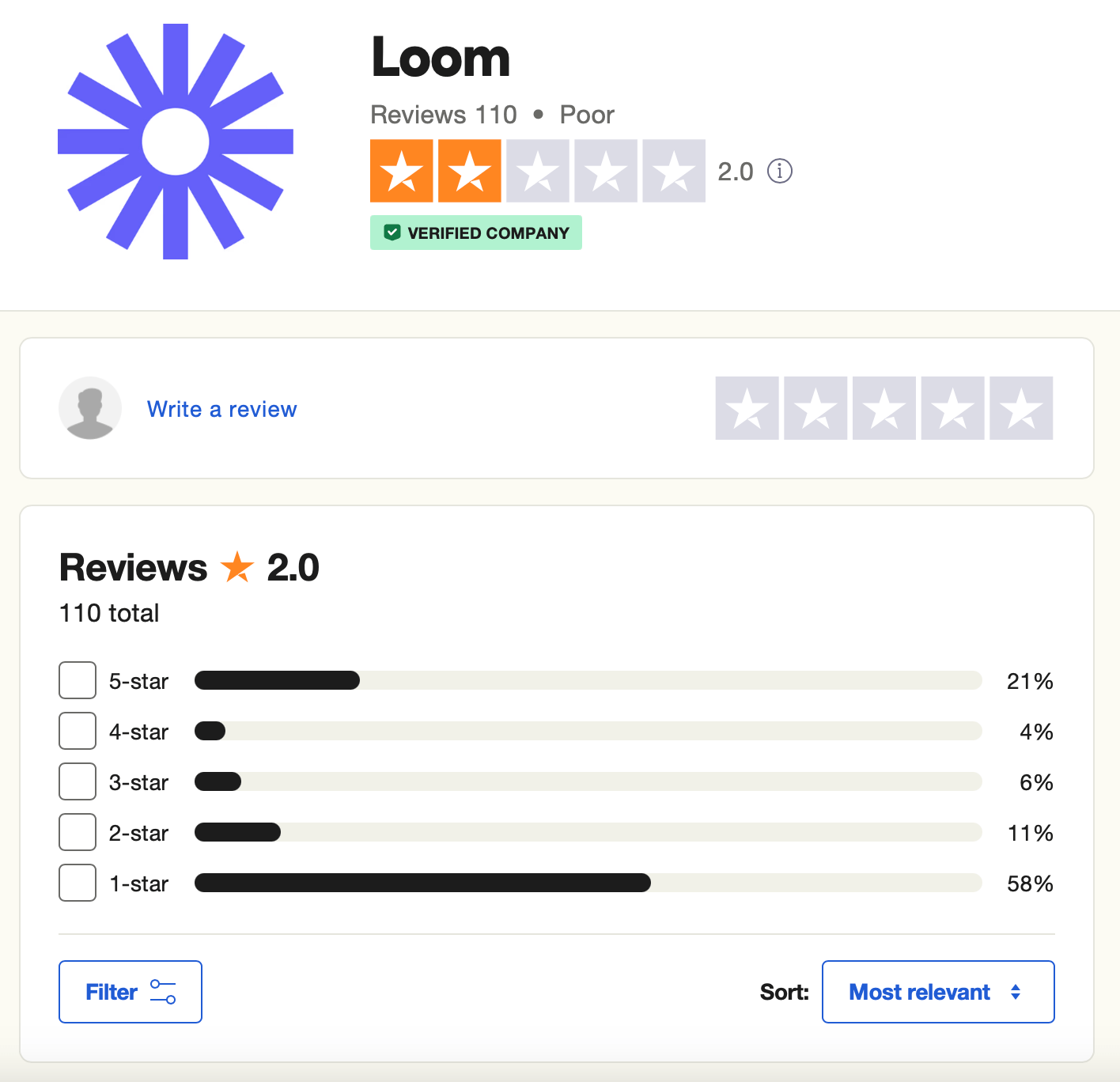1120x1082 pixels.
Task: Click the up-down arrows in the sort dropdown
Action: click(x=1016, y=992)
